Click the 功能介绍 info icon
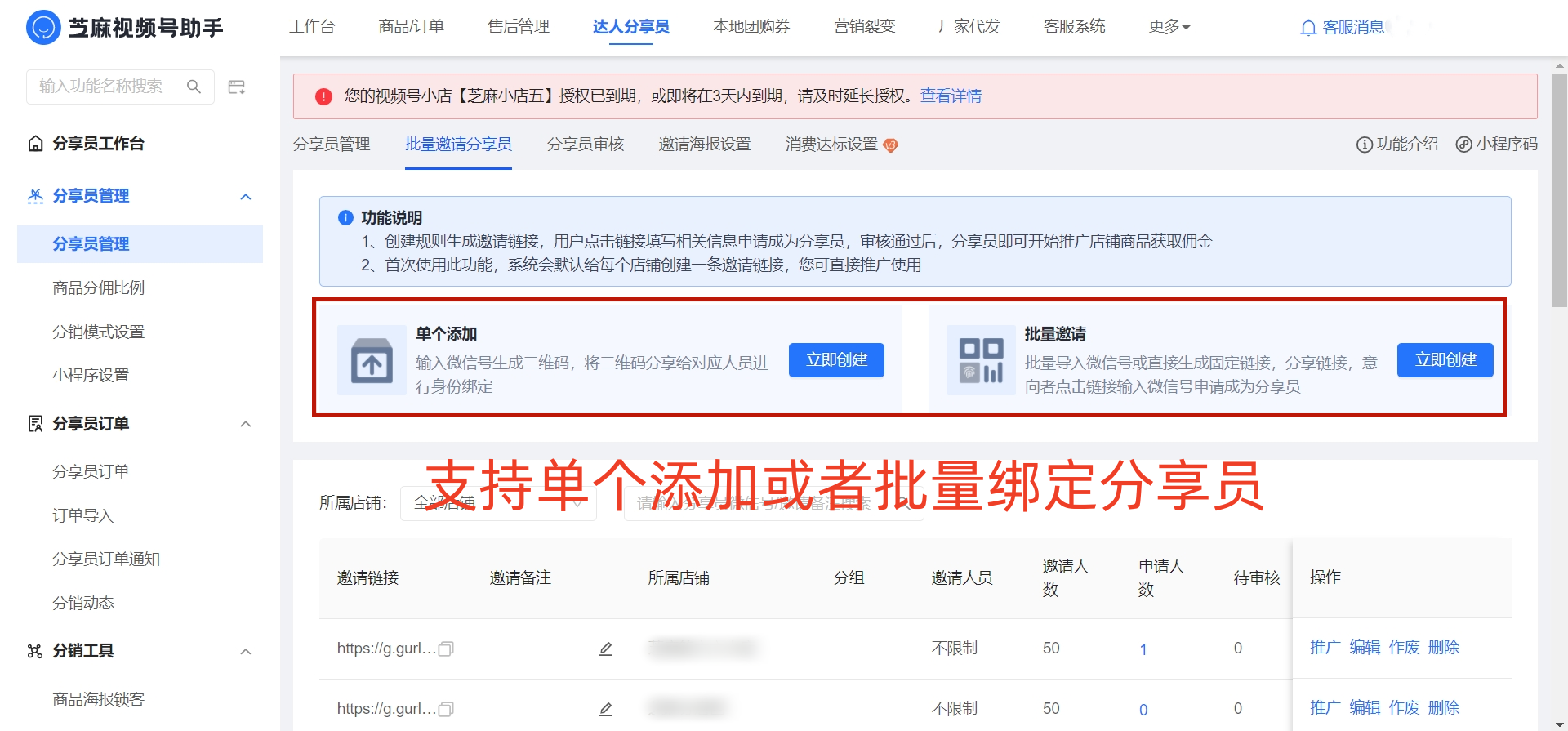This screenshot has height=731, width=1568. 1364,145
